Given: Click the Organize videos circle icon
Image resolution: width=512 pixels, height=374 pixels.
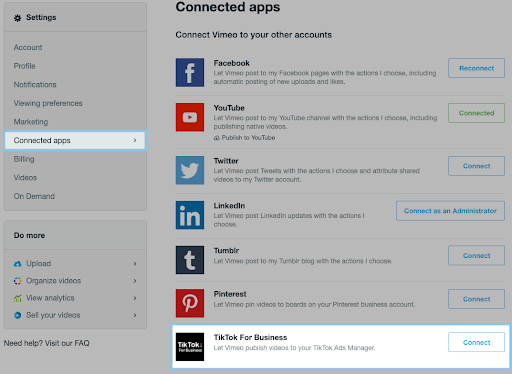Looking at the screenshot, I should [x=18, y=281].
